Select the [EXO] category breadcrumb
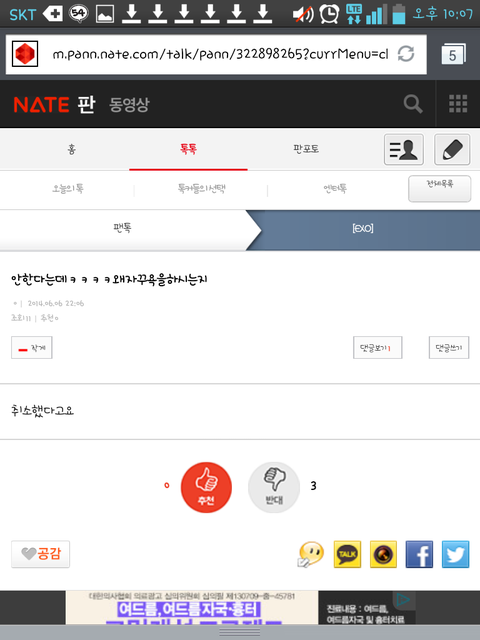This screenshot has height=640, width=480. point(363,228)
